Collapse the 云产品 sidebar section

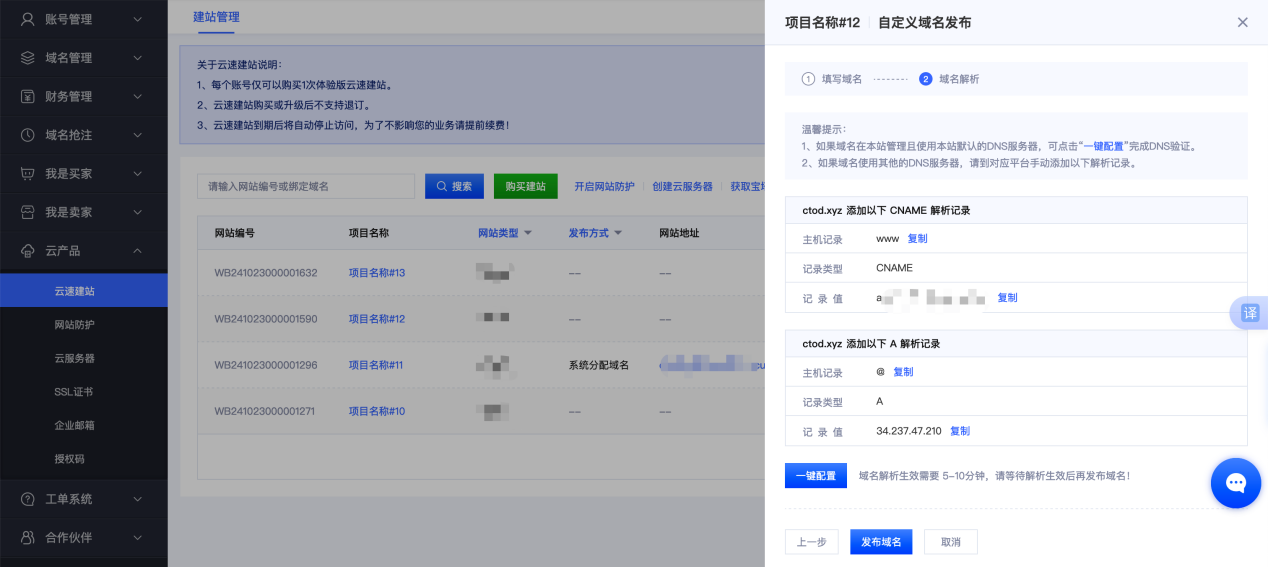(x=137, y=251)
